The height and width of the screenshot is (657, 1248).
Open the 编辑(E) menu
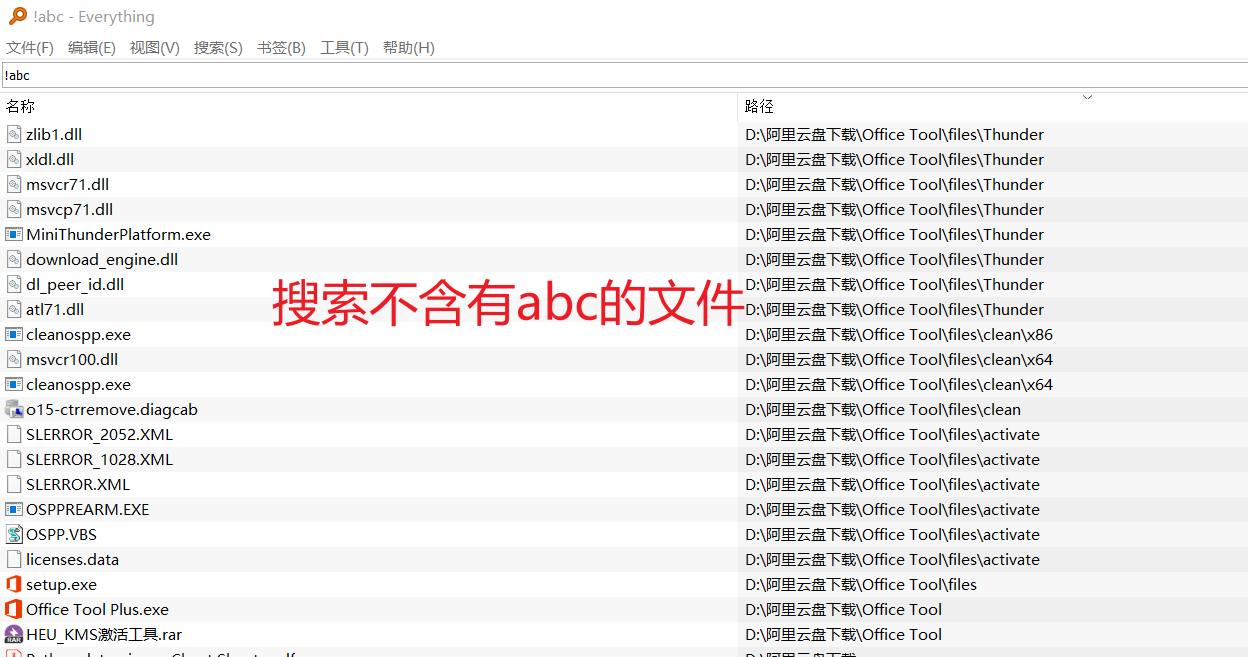92,48
